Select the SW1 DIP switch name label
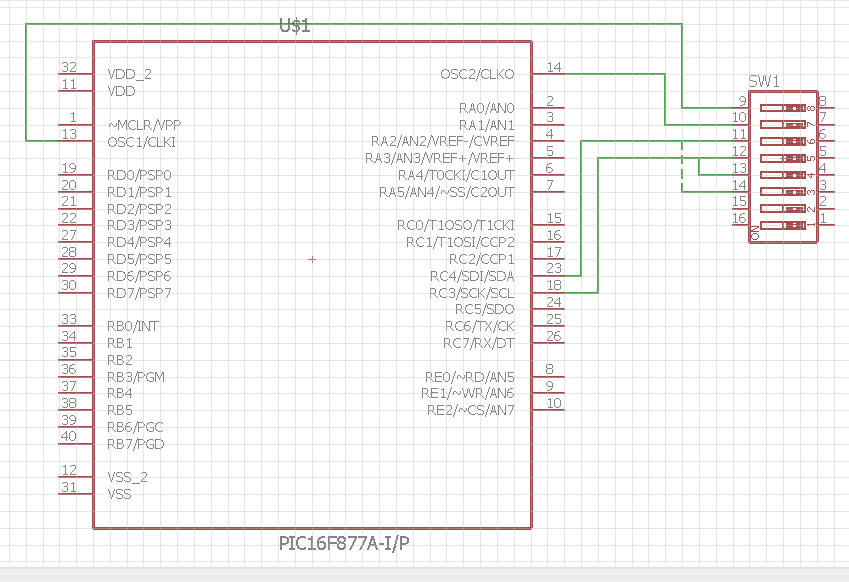The image size is (849, 582). 763,81
